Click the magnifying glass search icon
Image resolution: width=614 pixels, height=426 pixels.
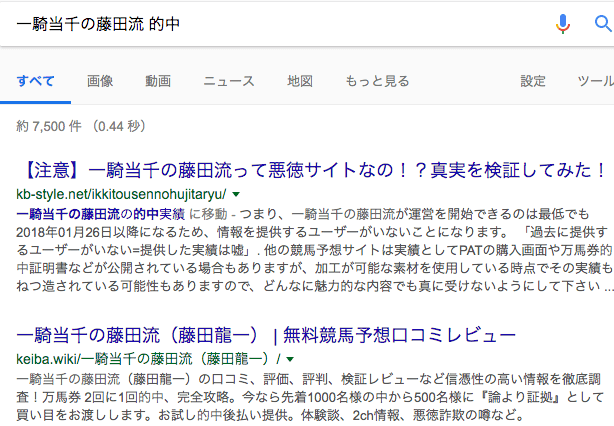603,24
